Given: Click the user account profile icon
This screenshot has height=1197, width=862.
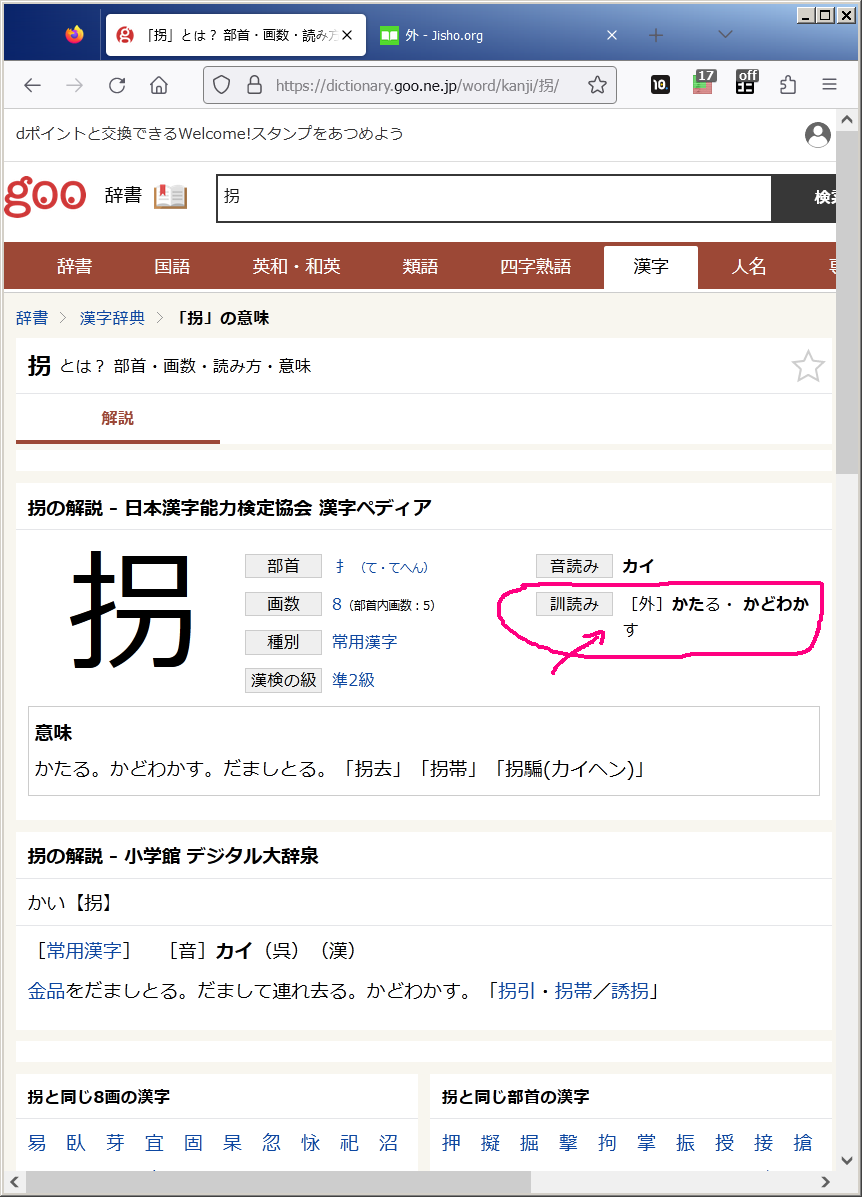Looking at the screenshot, I should 818,134.
